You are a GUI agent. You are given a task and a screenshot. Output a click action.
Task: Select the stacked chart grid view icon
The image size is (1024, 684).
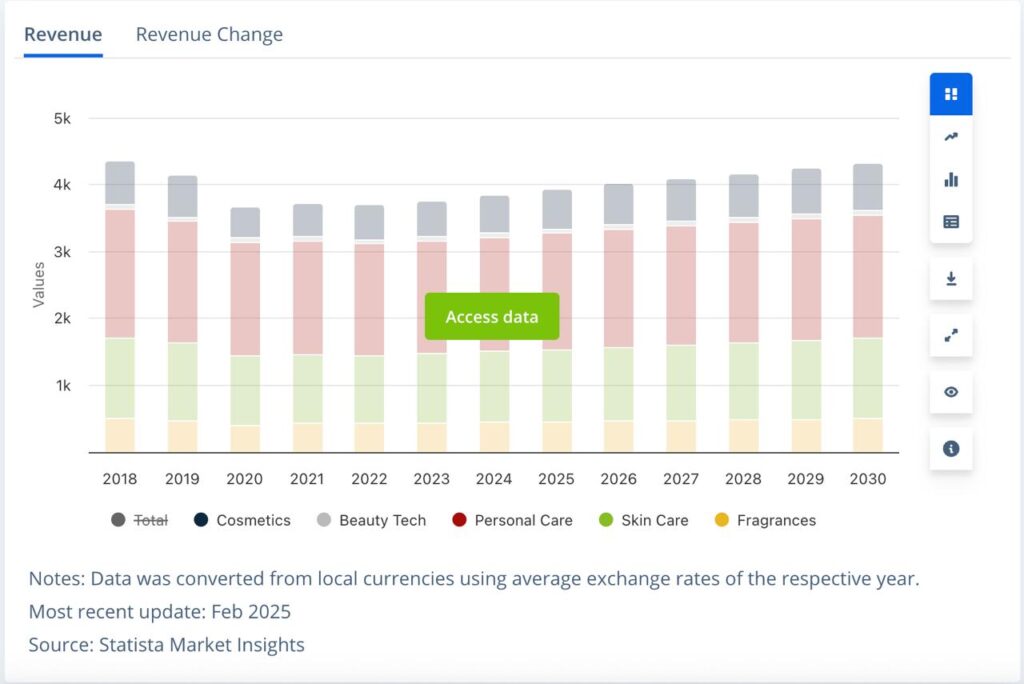950,94
